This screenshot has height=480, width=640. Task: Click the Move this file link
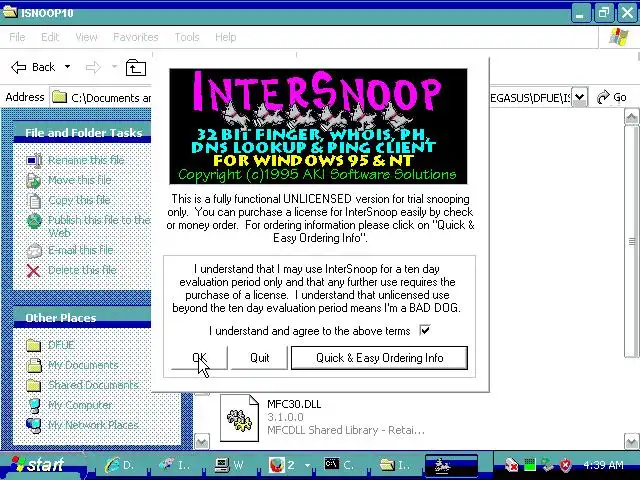pyautogui.click(x=80, y=180)
